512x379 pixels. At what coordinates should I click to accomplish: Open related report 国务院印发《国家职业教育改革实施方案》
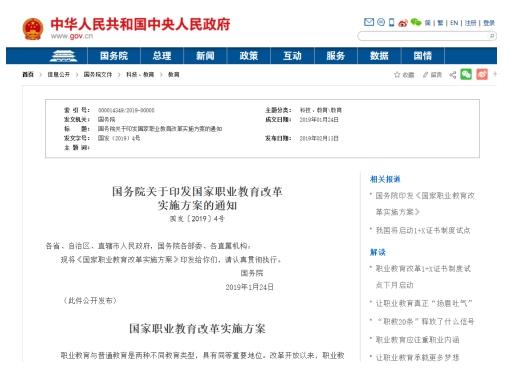click(425, 204)
